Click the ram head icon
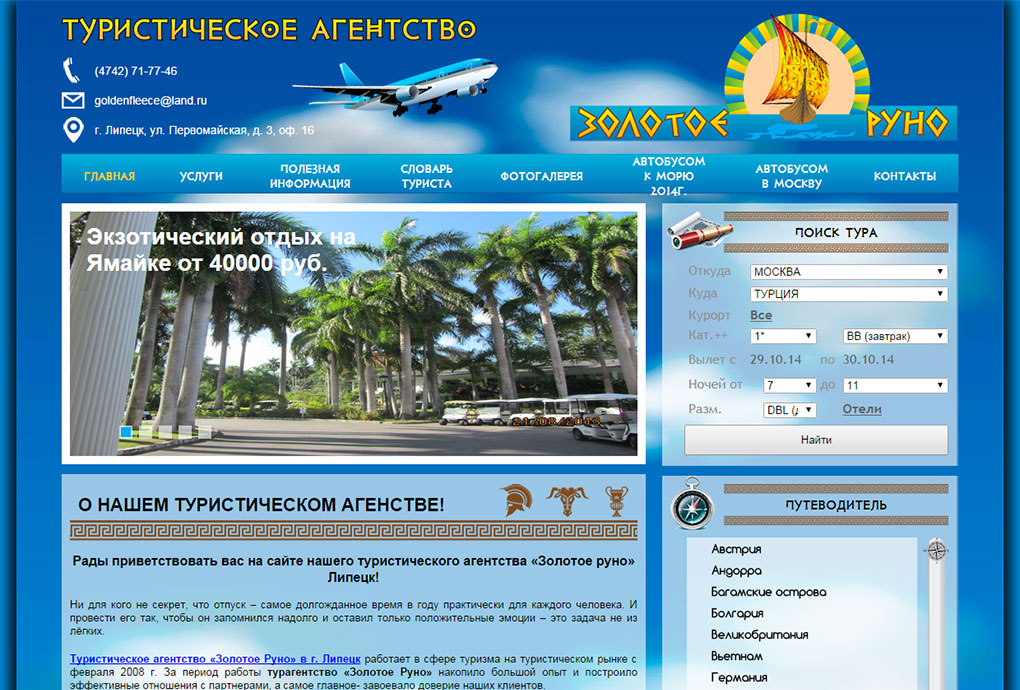The height and width of the screenshot is (690, 1020). [567, 501]
